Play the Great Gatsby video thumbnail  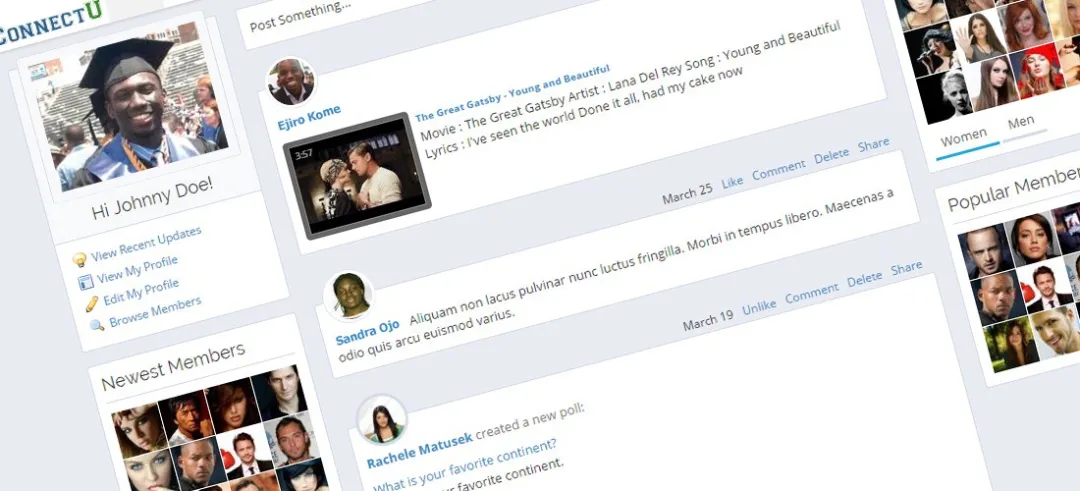click(357, 175)
